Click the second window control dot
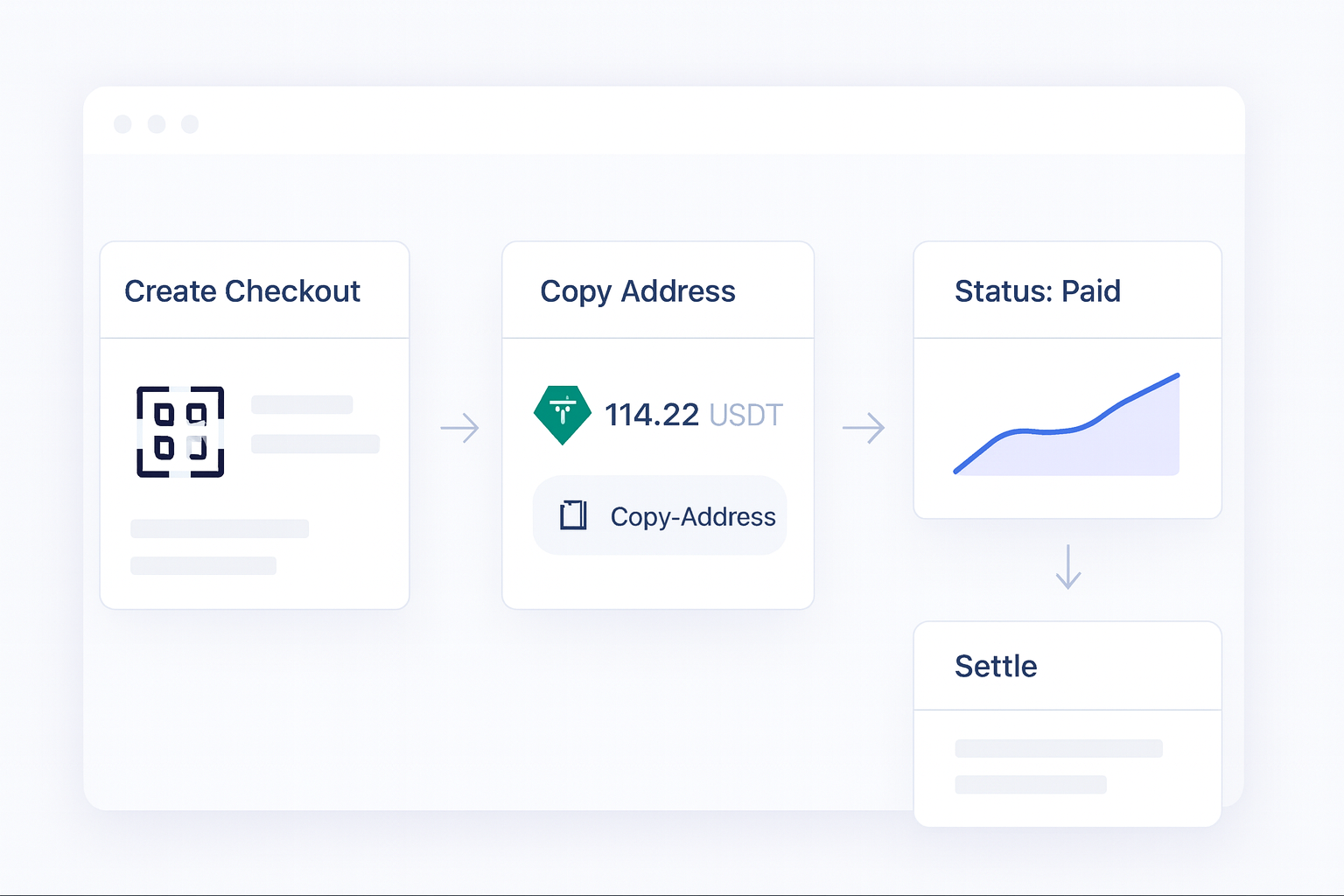This screenshot has height=896, width=1344. 157,124
